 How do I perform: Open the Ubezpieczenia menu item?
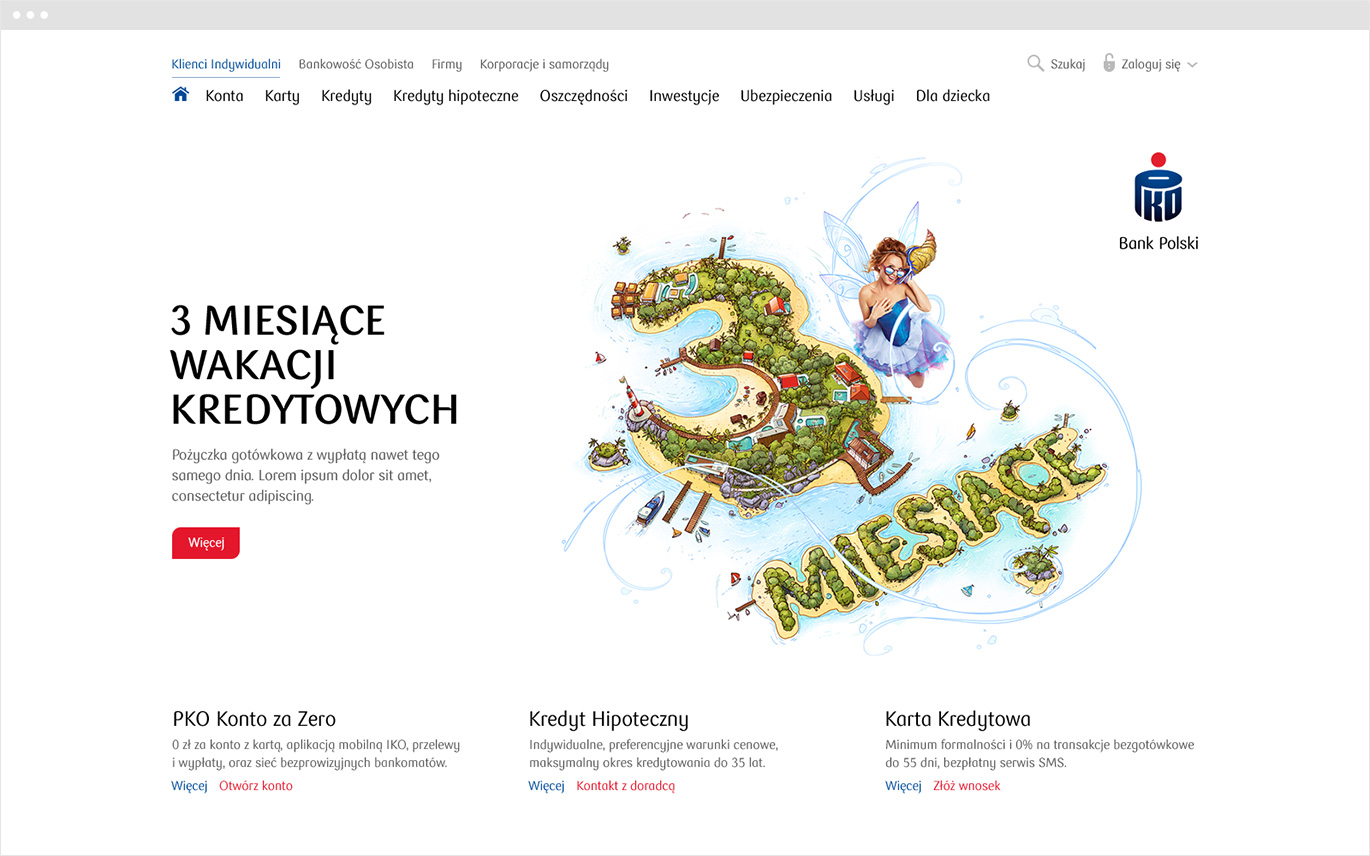786,95
